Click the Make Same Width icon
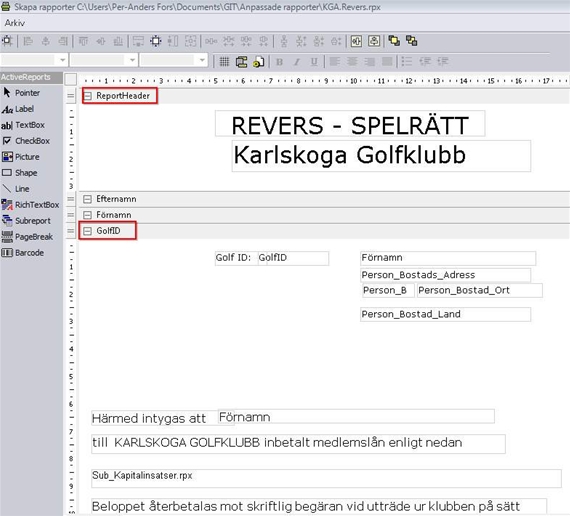The width and height of the screenshot is (570, 516). pos(138,41)
